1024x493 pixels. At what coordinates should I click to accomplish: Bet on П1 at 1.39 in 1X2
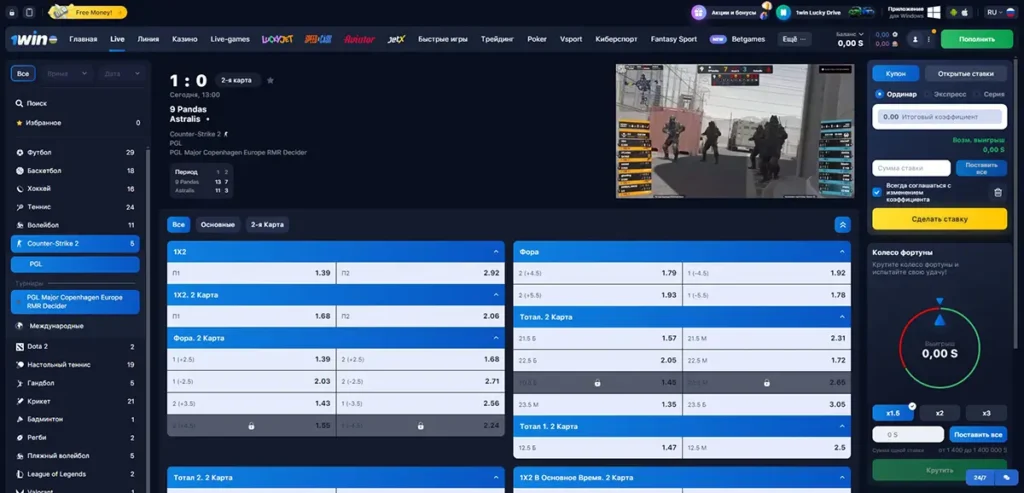[x=251, y=273]
